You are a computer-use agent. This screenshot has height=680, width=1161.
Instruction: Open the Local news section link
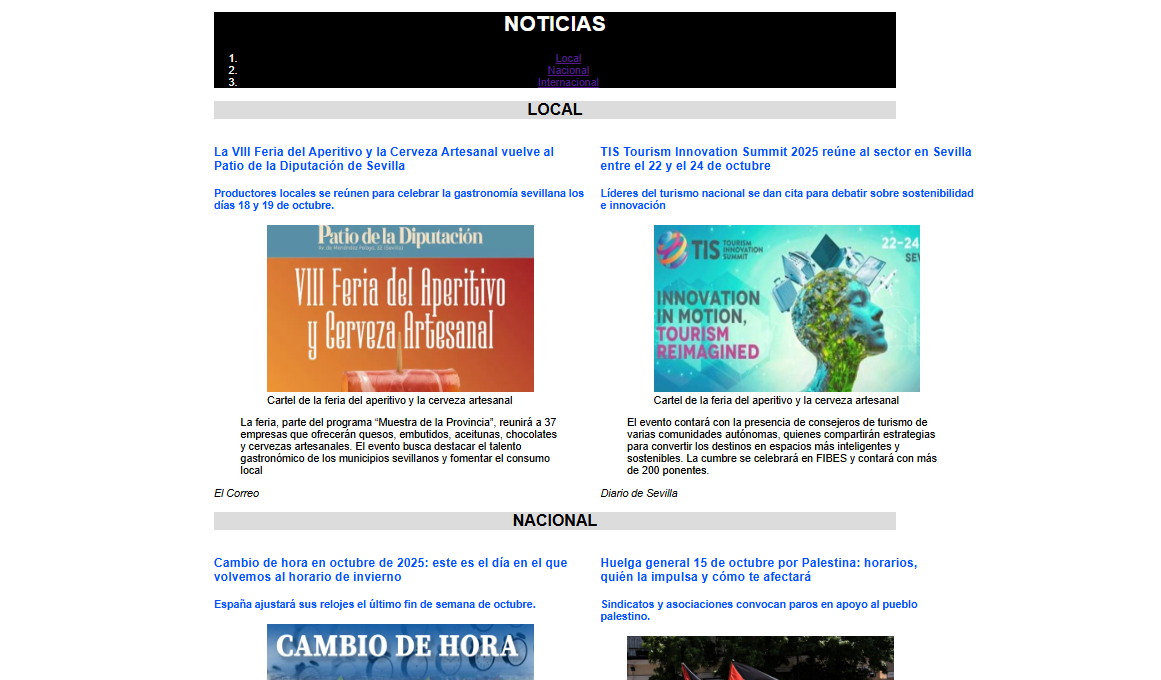pos(567,58)
